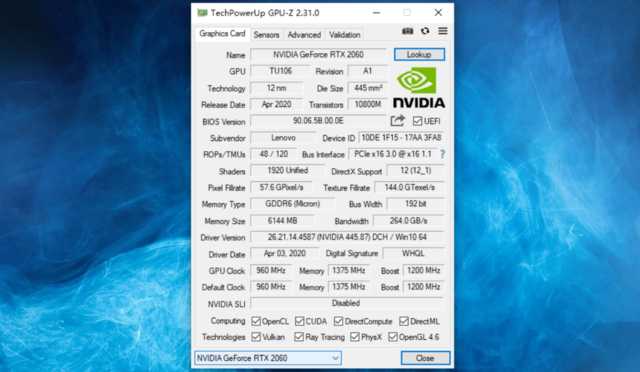The width and height of the screenshot is (640, 372).
Task: Click the Name field NVIDIA GeForce RTX 2060
Action: tap(318, 54)
